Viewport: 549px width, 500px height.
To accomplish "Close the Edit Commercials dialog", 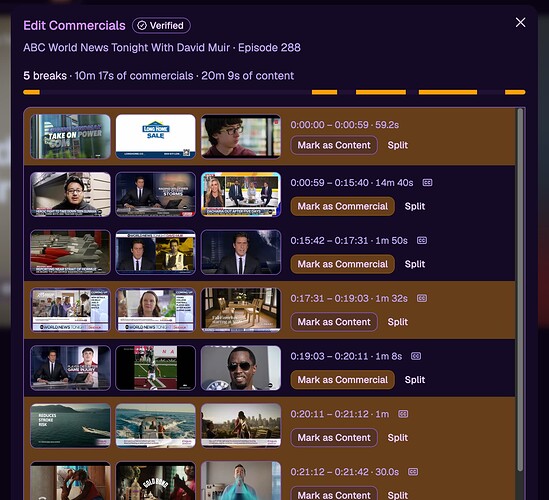I will click(x=520, y=22).
